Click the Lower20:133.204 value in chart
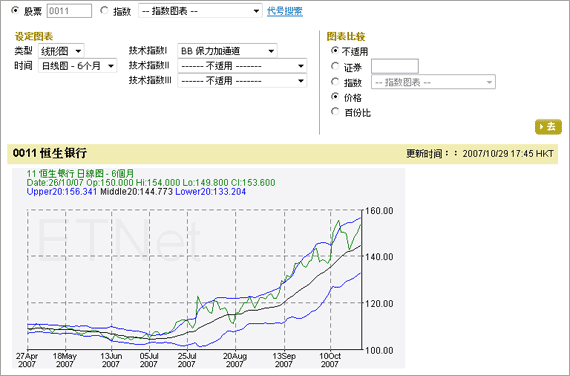Viewport: 570px width, 376px height. 210,192
